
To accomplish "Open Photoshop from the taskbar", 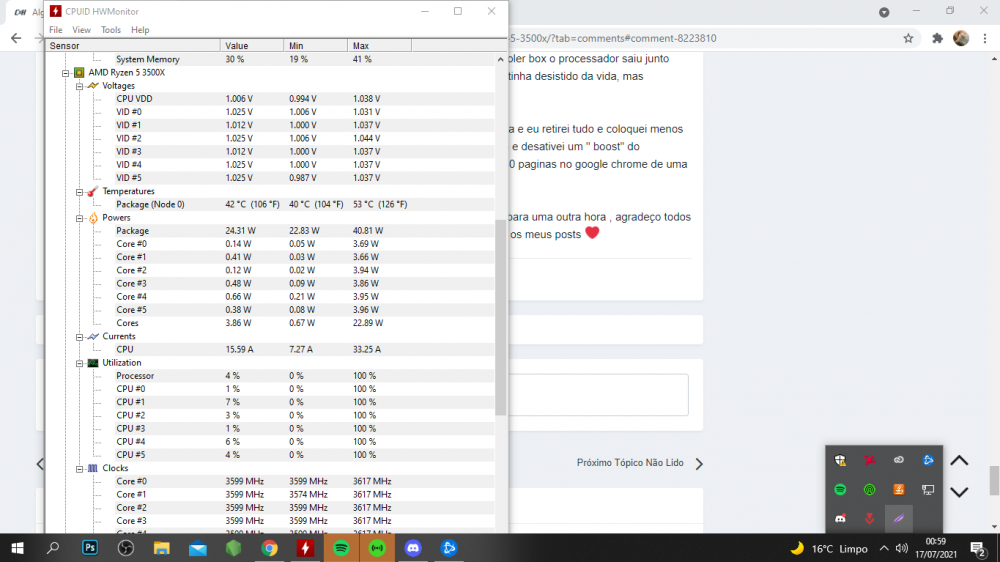I will click(x=89, y=548).
